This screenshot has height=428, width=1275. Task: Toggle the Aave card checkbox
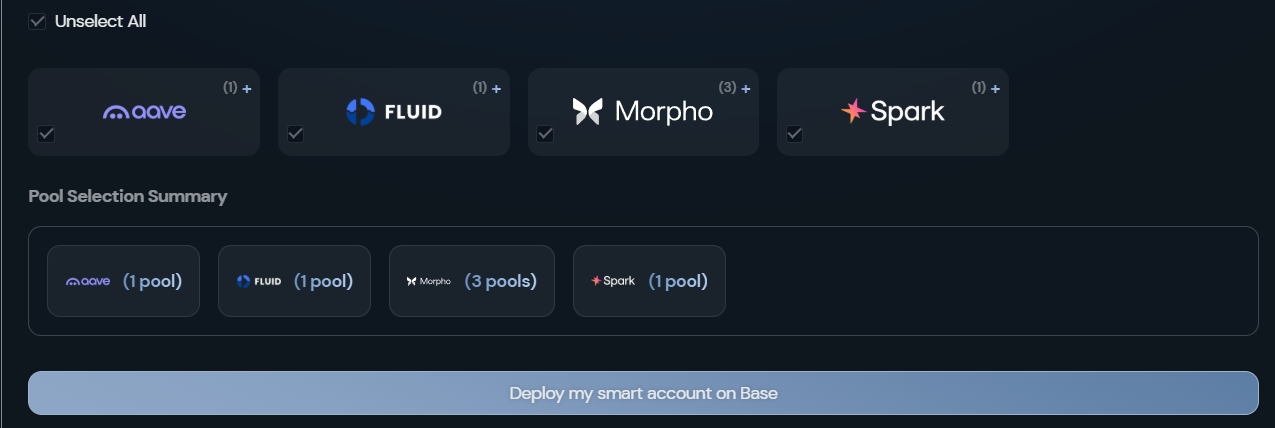[46, 134]
